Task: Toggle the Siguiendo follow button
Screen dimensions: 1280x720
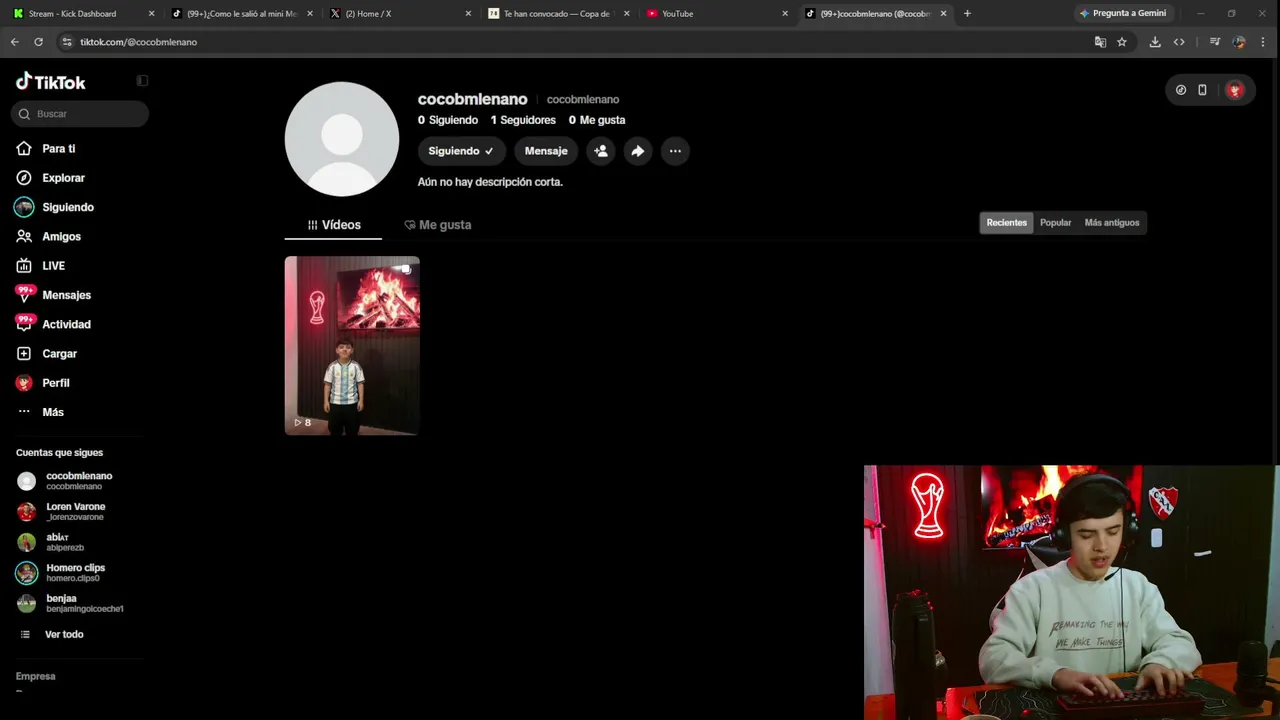Action: 461,151
